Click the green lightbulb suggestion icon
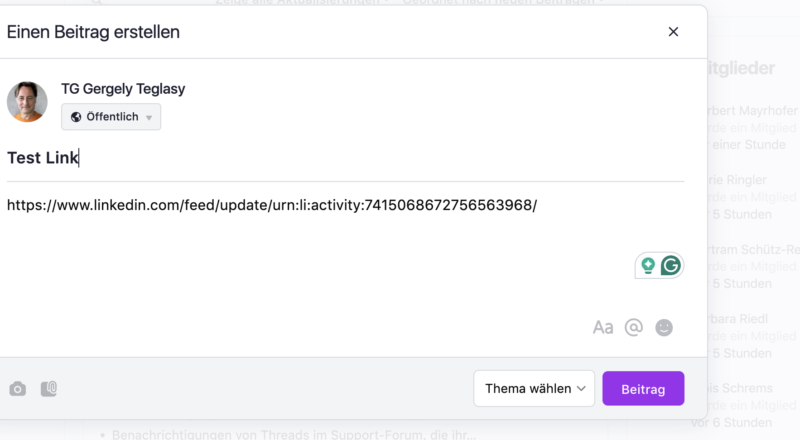 coord(648,265)
